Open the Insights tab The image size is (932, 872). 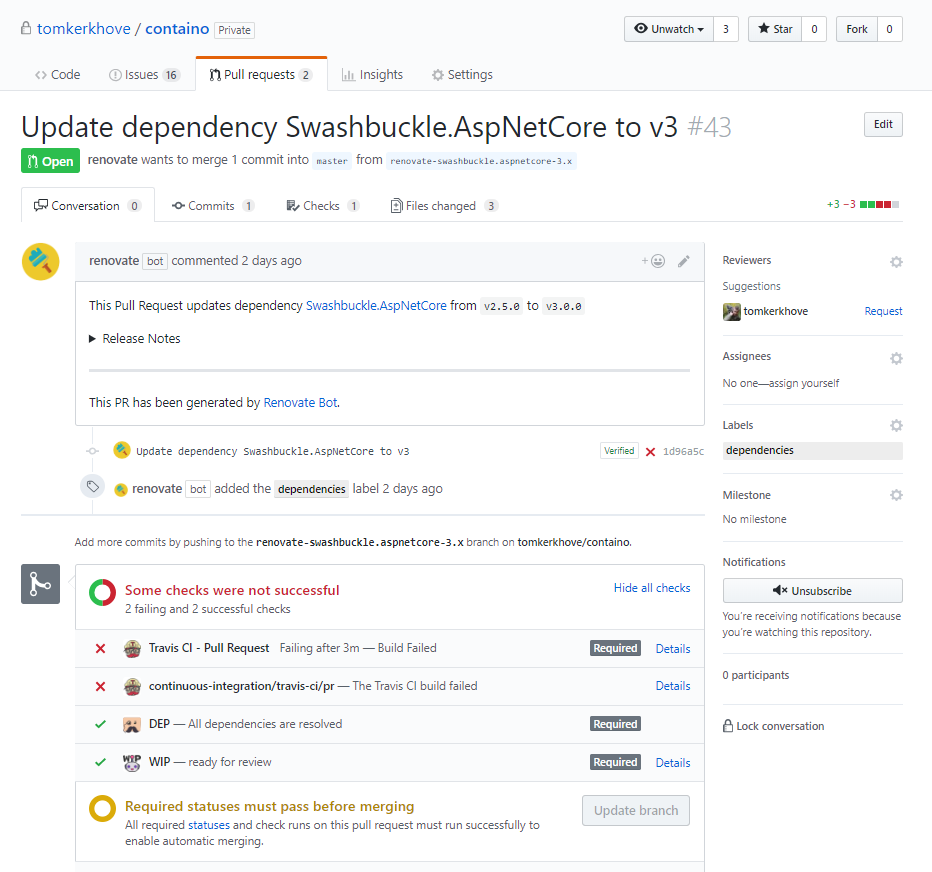[372, 75]
